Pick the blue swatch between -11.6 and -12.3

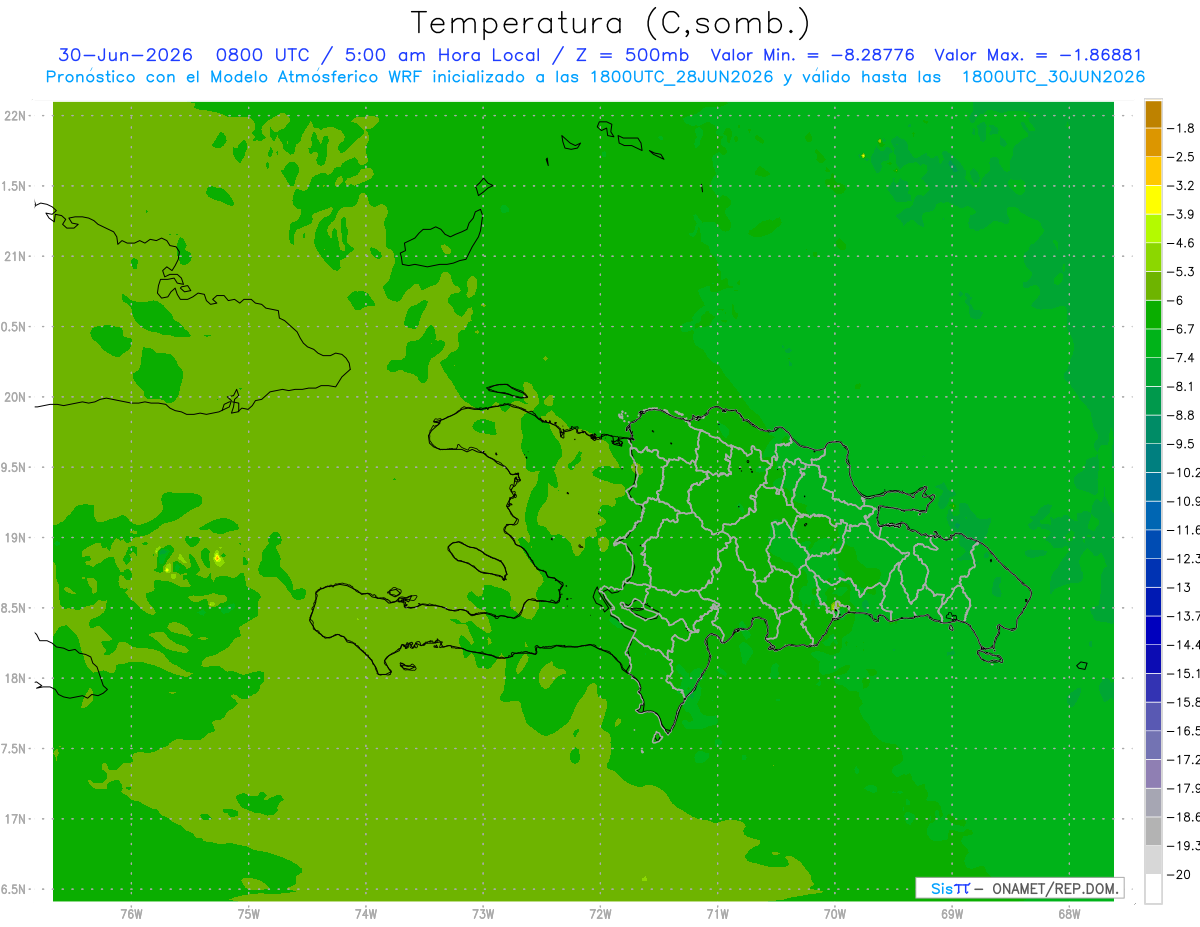(1153, 544)
